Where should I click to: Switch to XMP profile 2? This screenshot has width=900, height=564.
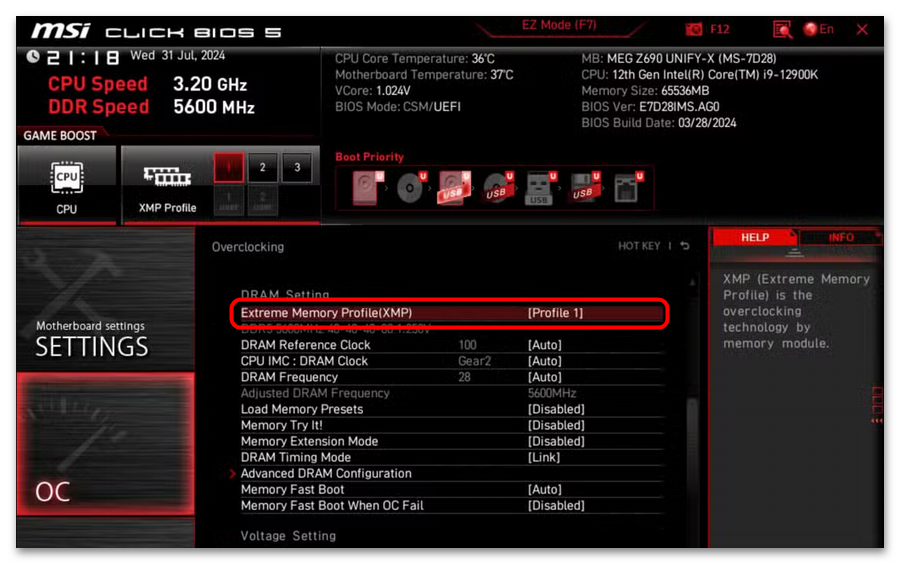(262, 167)
